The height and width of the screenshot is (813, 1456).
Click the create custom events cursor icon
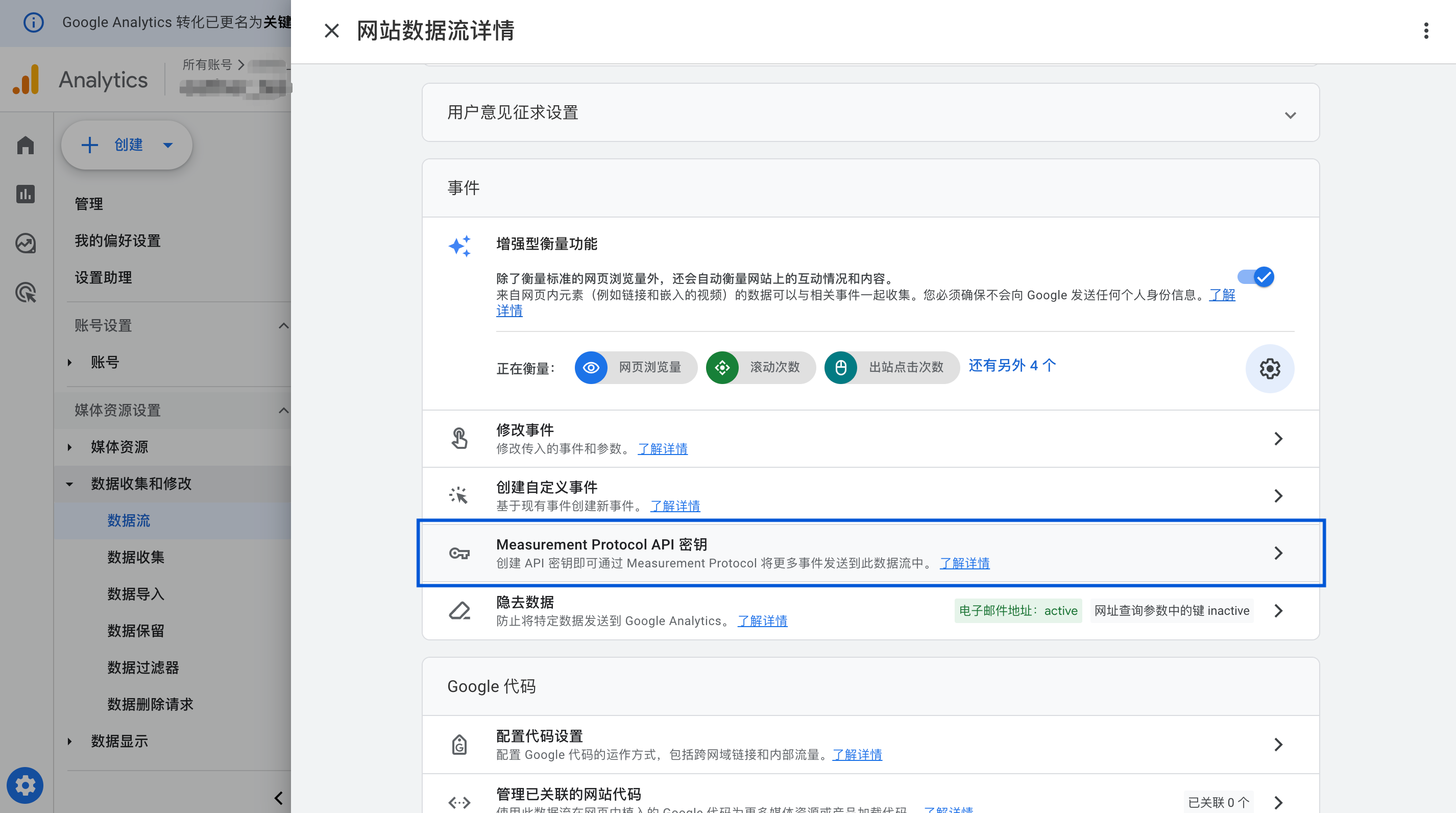click(458, 495)
